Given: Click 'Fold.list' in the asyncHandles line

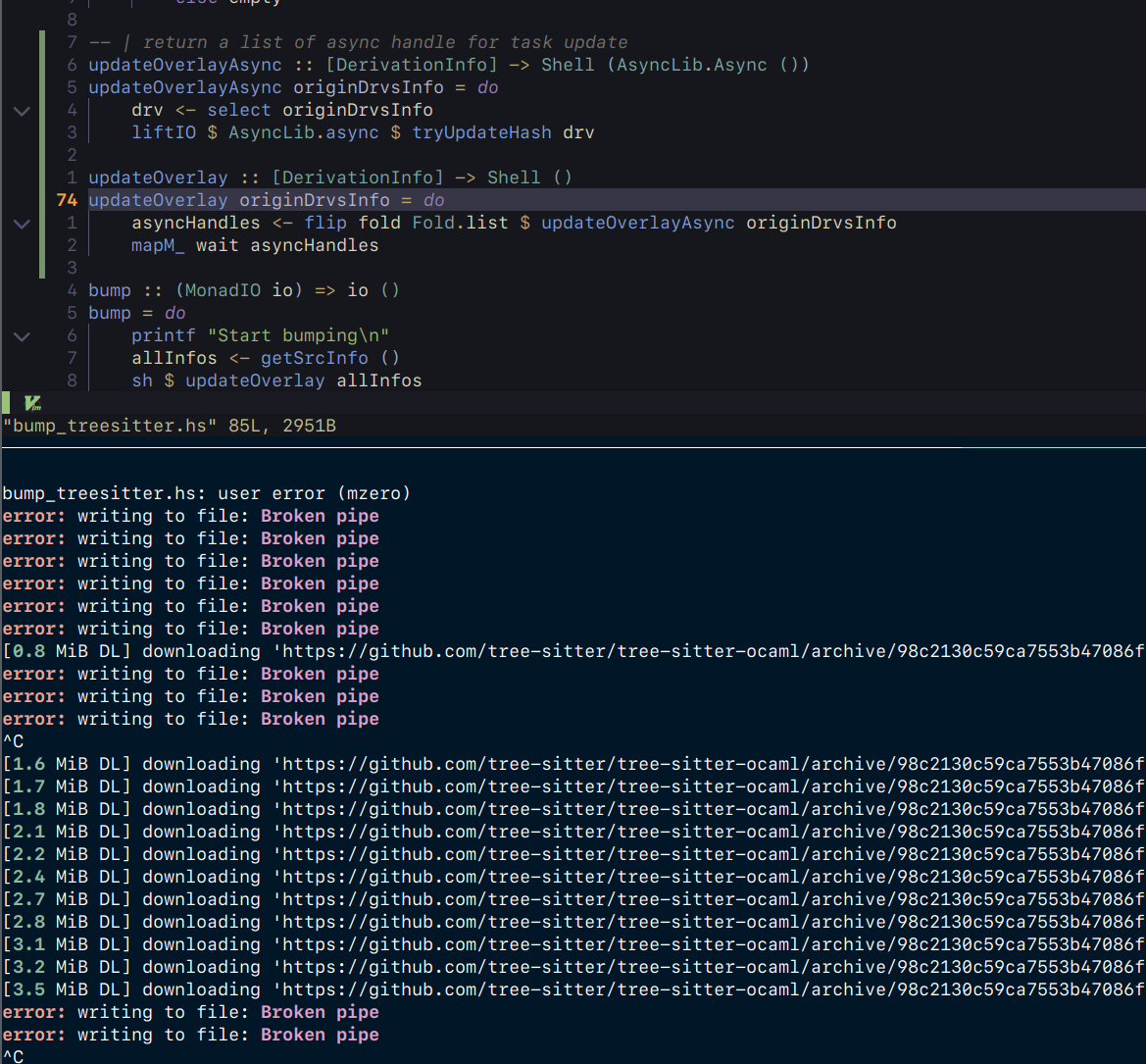Looking at the screenshot, I should pos(460,223).
